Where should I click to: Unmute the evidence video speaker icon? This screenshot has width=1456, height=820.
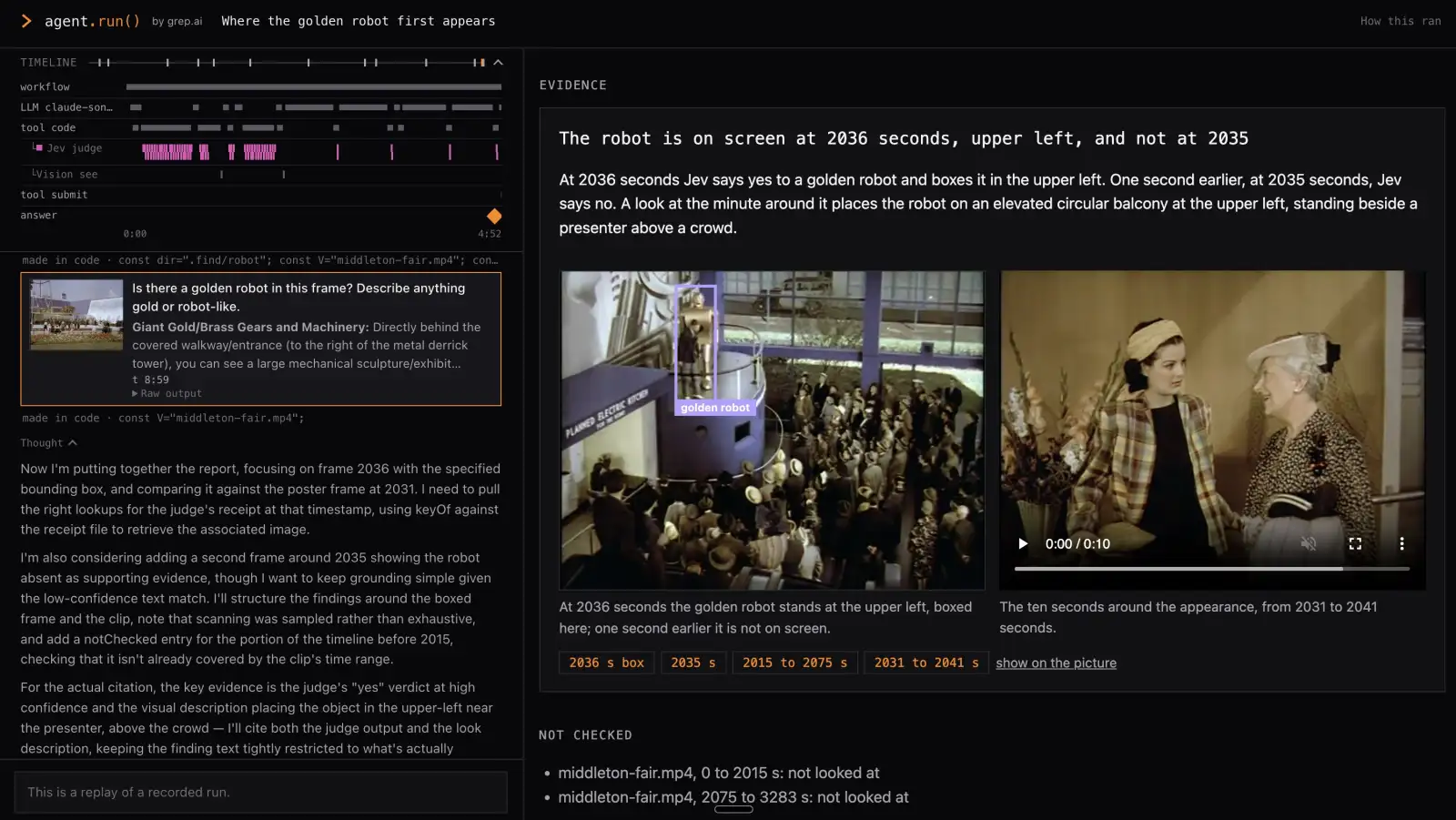(1309, 543)
